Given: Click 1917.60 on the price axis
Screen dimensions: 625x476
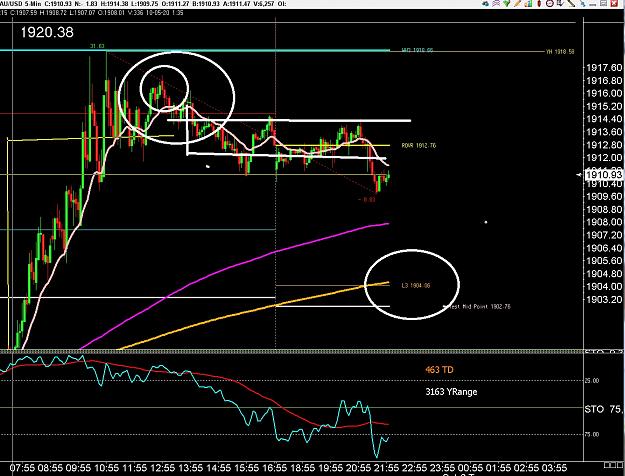Looking at the screenshot, I should click(604, 68).
